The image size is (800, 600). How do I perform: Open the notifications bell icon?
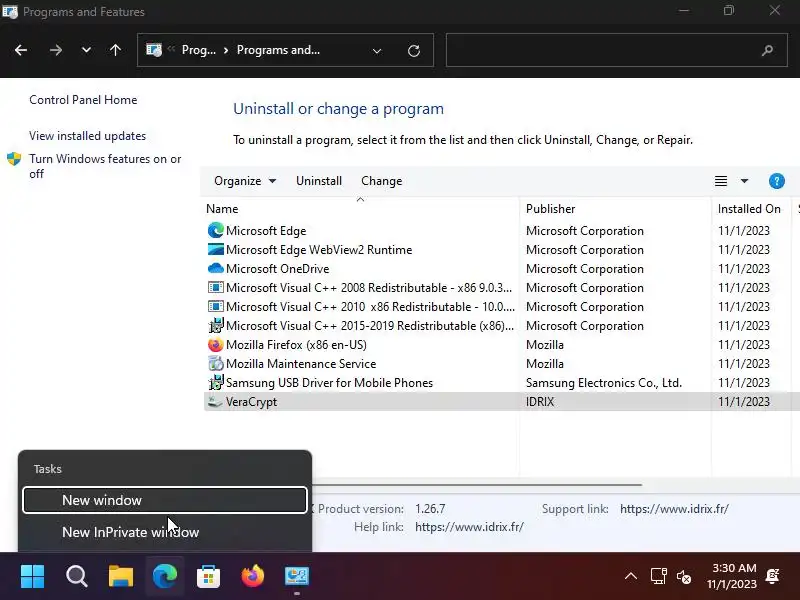(773, 577)
